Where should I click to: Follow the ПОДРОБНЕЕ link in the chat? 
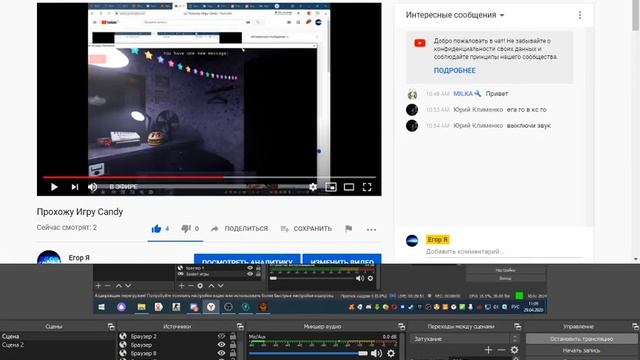[454, 70]
